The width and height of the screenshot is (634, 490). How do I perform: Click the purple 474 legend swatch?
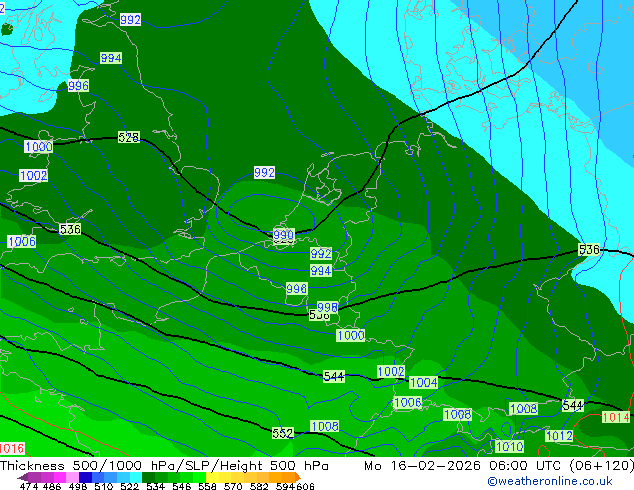(35, 477)
